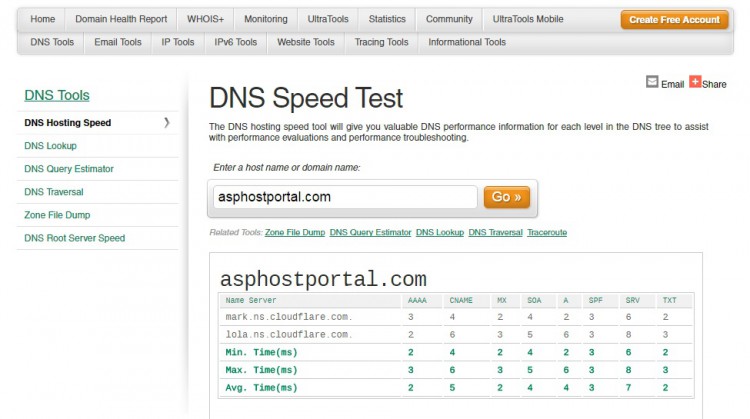Click the Email envelope icon
The image size is (750, 419).
[x=652, y=82]
